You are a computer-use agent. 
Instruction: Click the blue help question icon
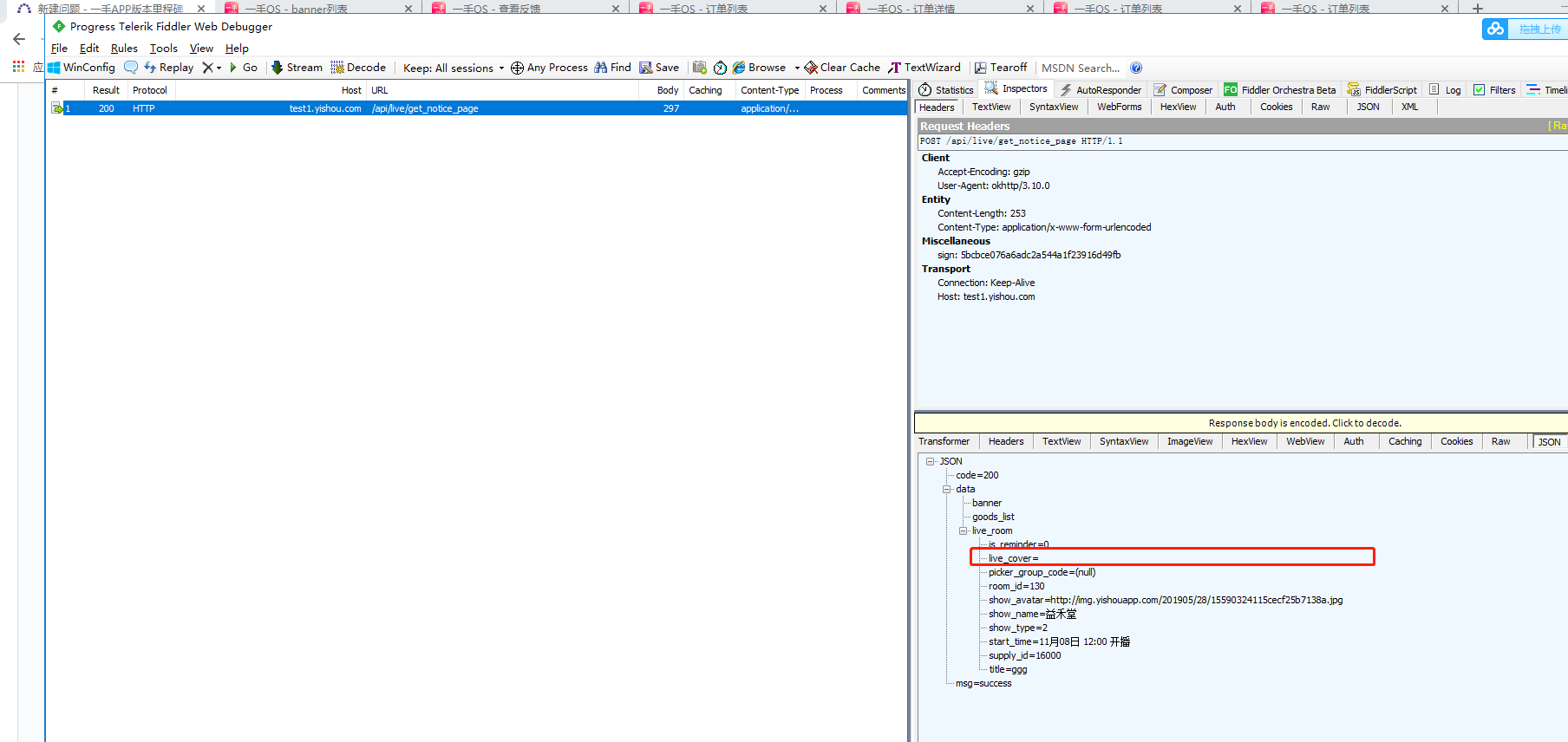pos(1136,68)
